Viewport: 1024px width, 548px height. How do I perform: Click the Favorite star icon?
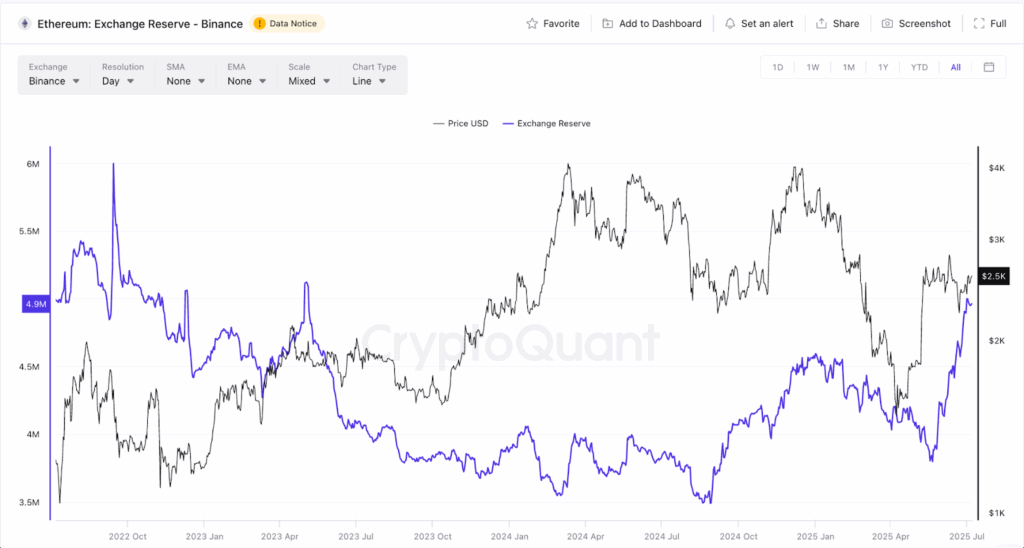click(x=532, y=23)
